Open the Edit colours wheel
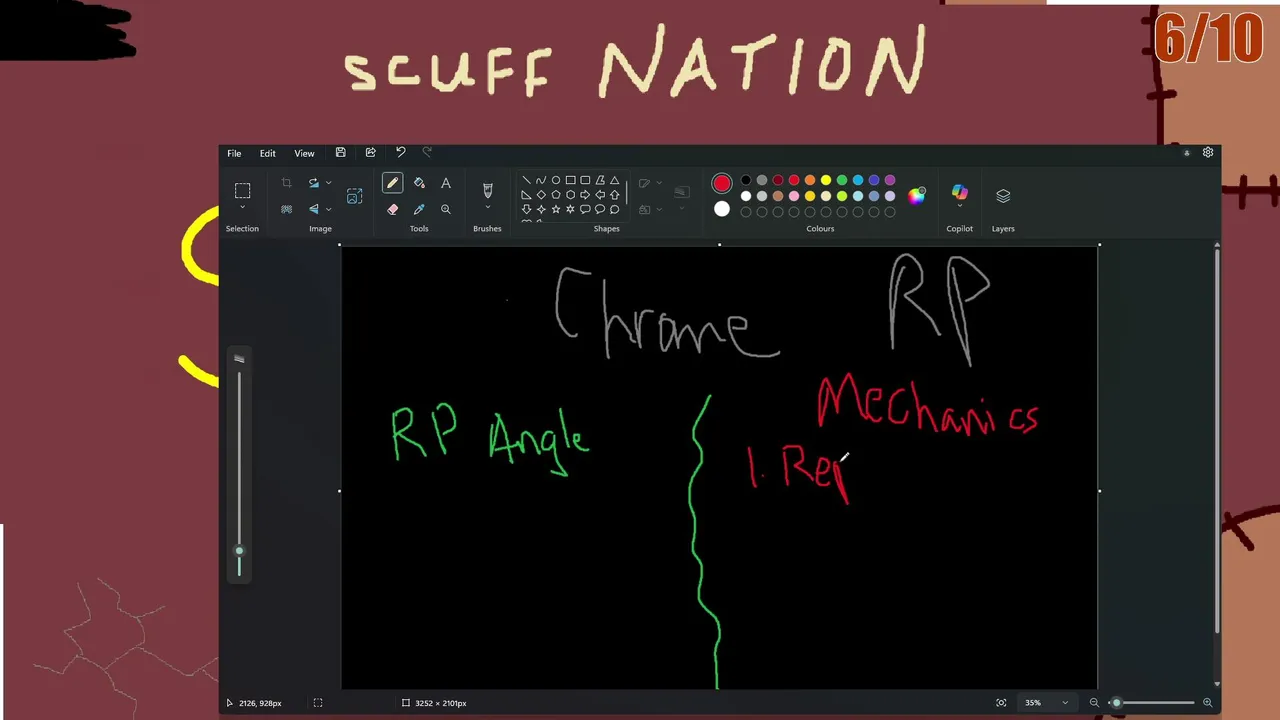This screenshot has height=720, width=1280. point(916,196)
